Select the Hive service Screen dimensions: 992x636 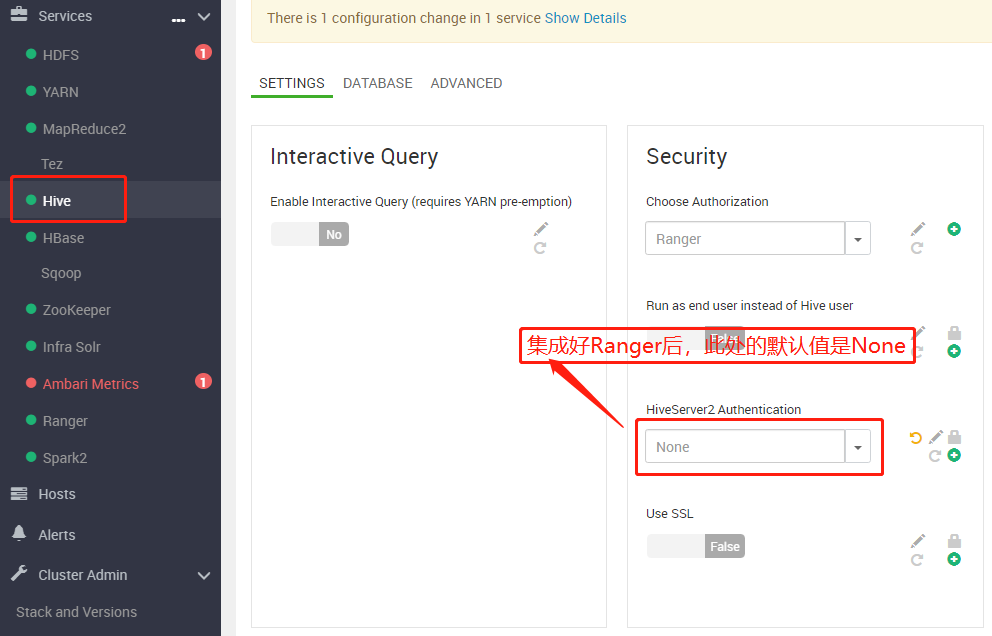coord(56,201)
